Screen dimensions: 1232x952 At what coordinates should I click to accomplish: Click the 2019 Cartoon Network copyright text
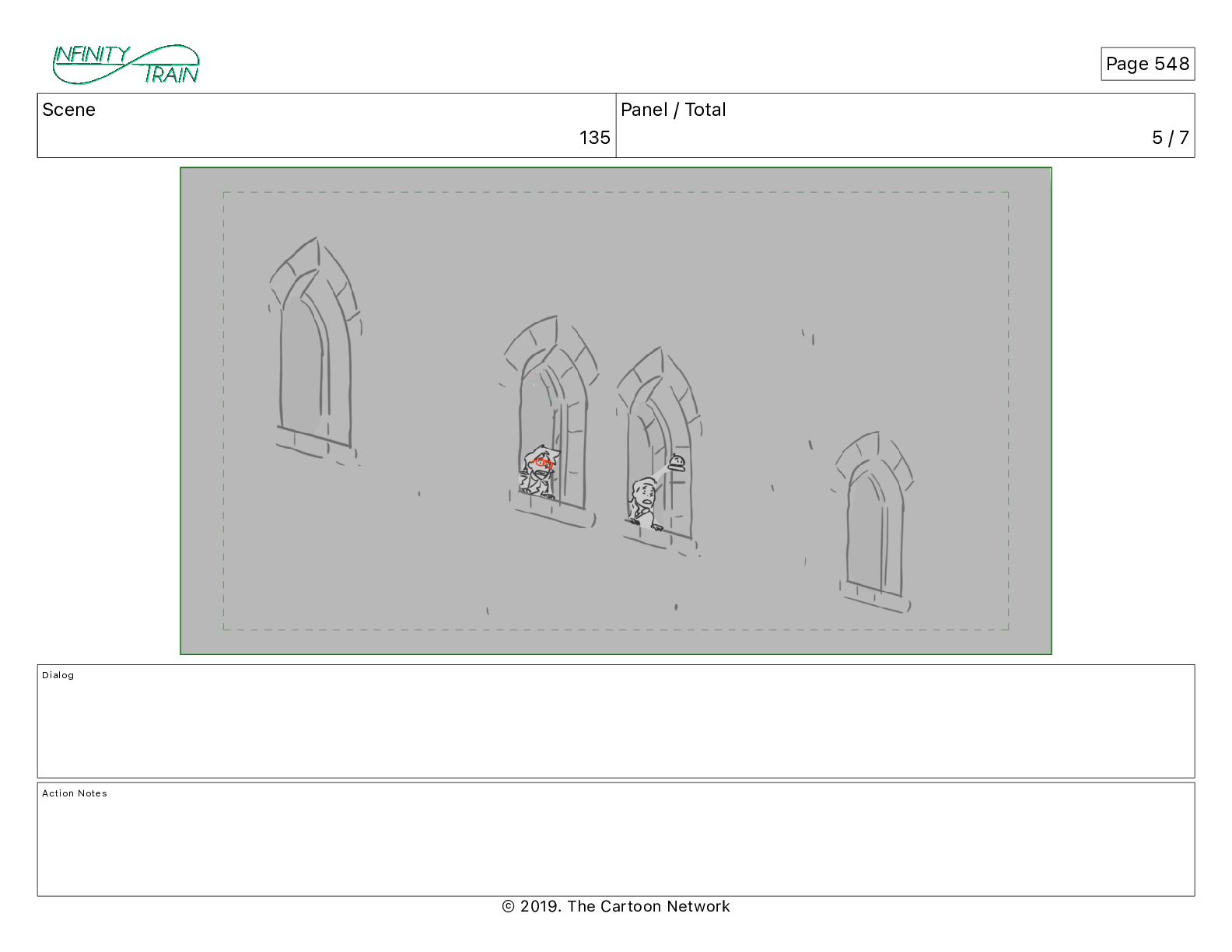pyautogui.click(x=616, y=906)
